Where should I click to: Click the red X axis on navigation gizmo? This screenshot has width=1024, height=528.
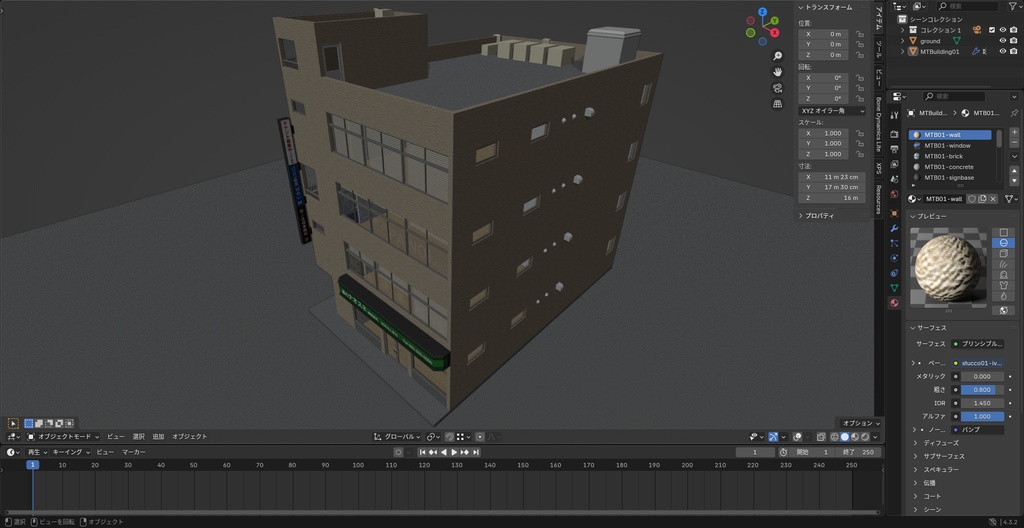pyautogui.click(x=775, y=32)
